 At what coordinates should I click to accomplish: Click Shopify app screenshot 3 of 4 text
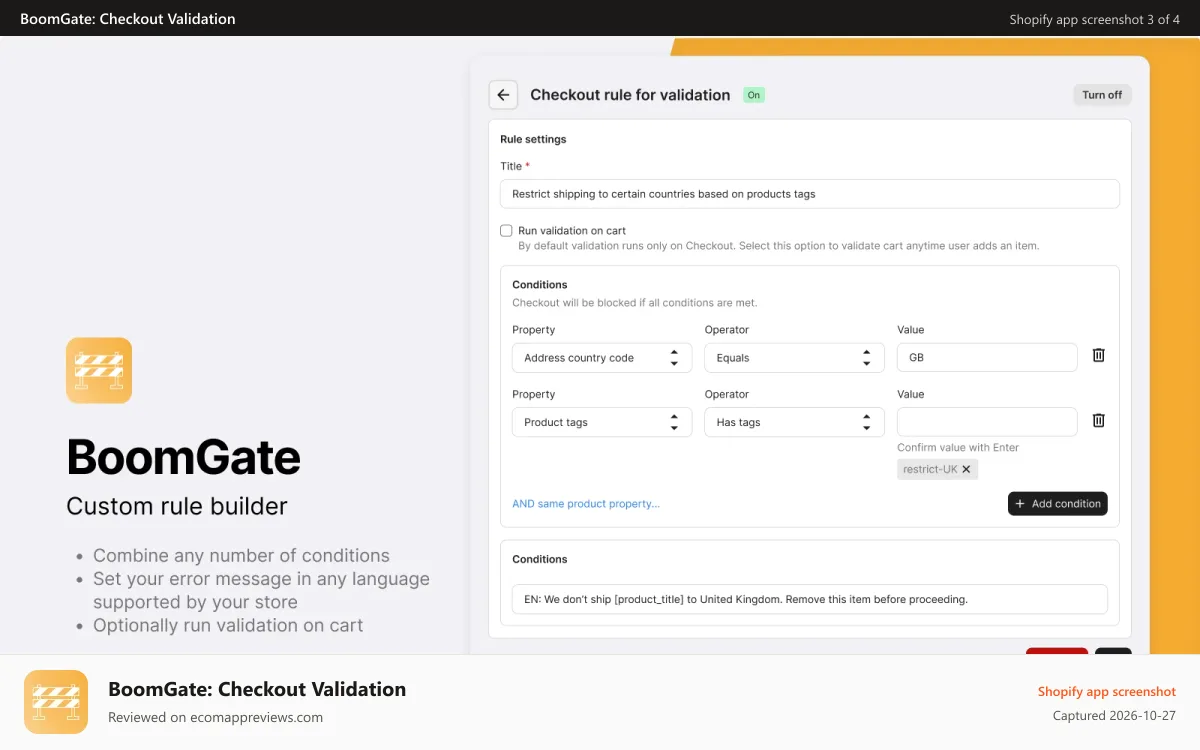coord(1095,19)
